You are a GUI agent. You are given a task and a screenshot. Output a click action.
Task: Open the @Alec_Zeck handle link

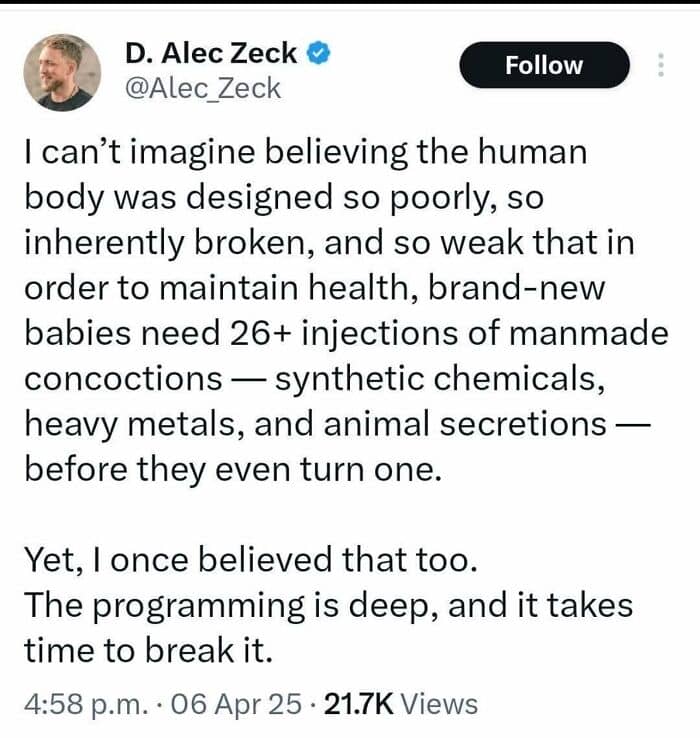(202, 88)
